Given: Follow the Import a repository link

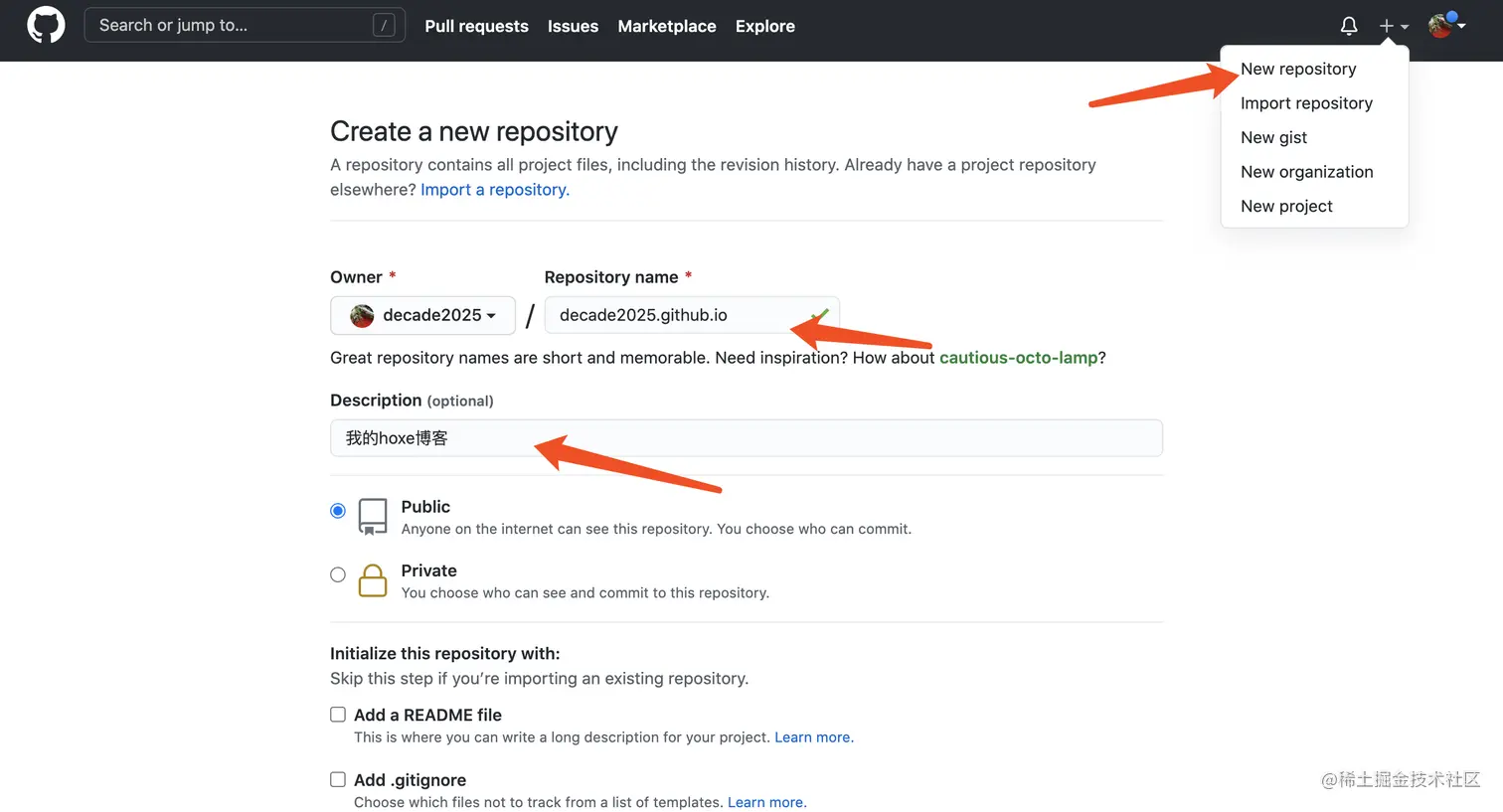Looking at the screenshot, I should tap(495, 190).
